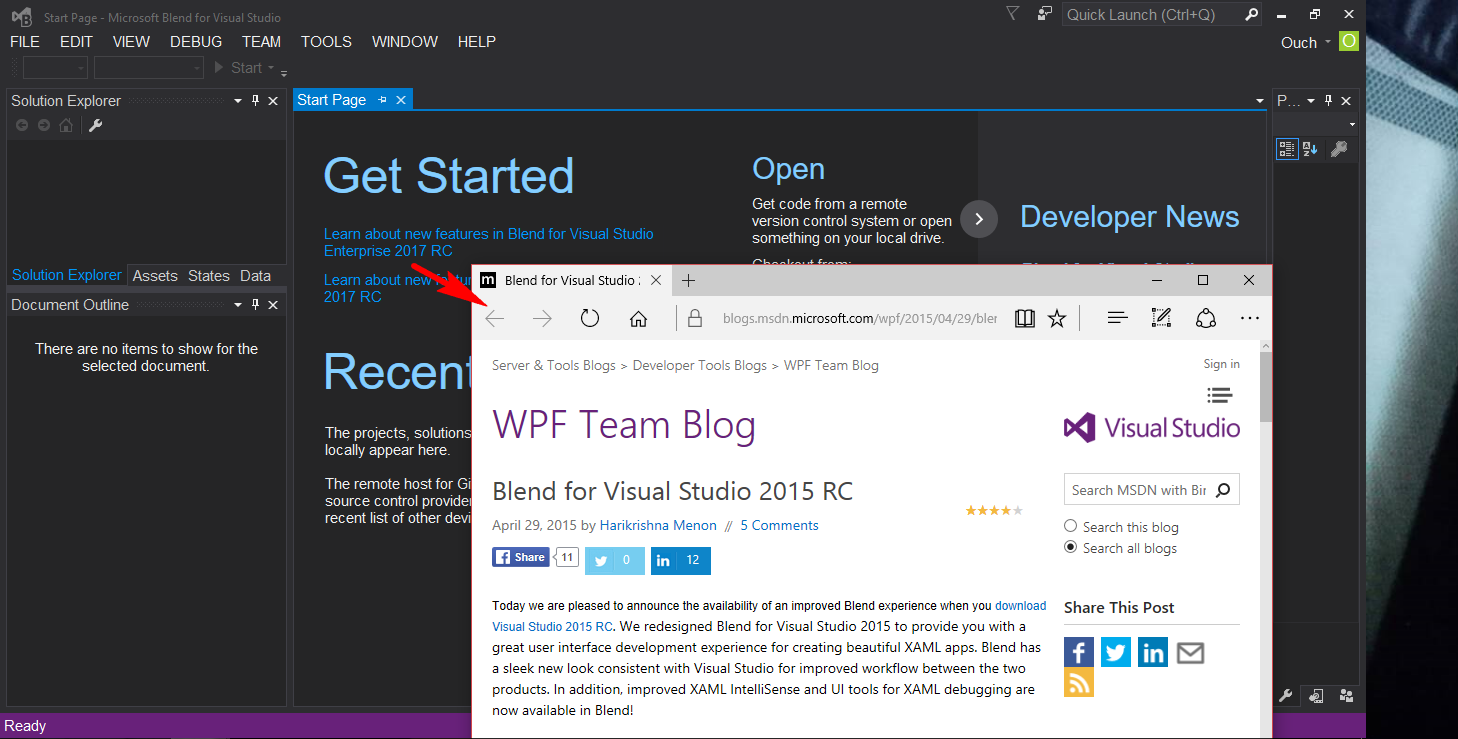Toggle pin on the Start Page tab
This screenshot has height=739, width=1458.
pyautogui.click(x=382, y=100)
